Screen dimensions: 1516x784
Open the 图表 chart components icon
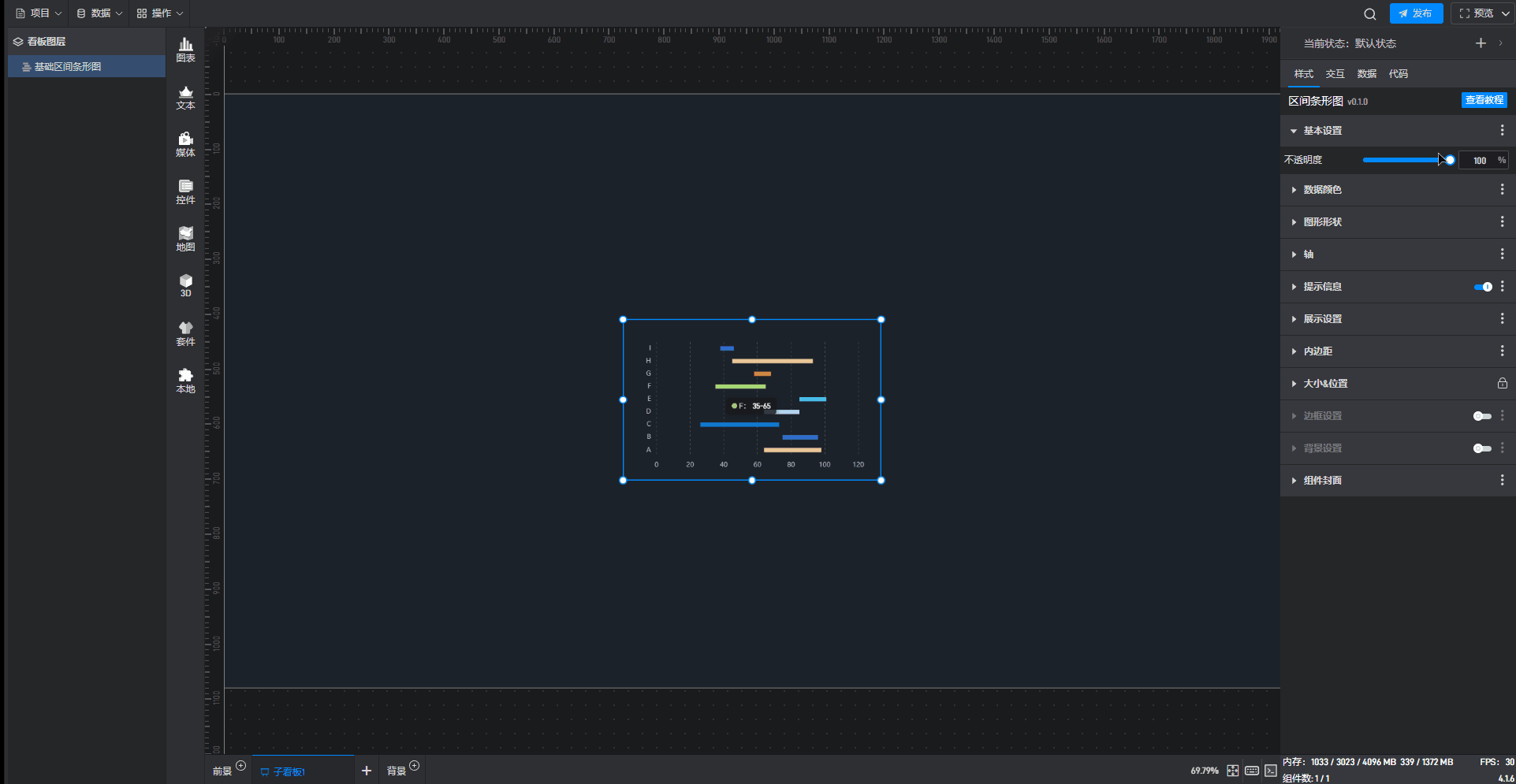185,50
